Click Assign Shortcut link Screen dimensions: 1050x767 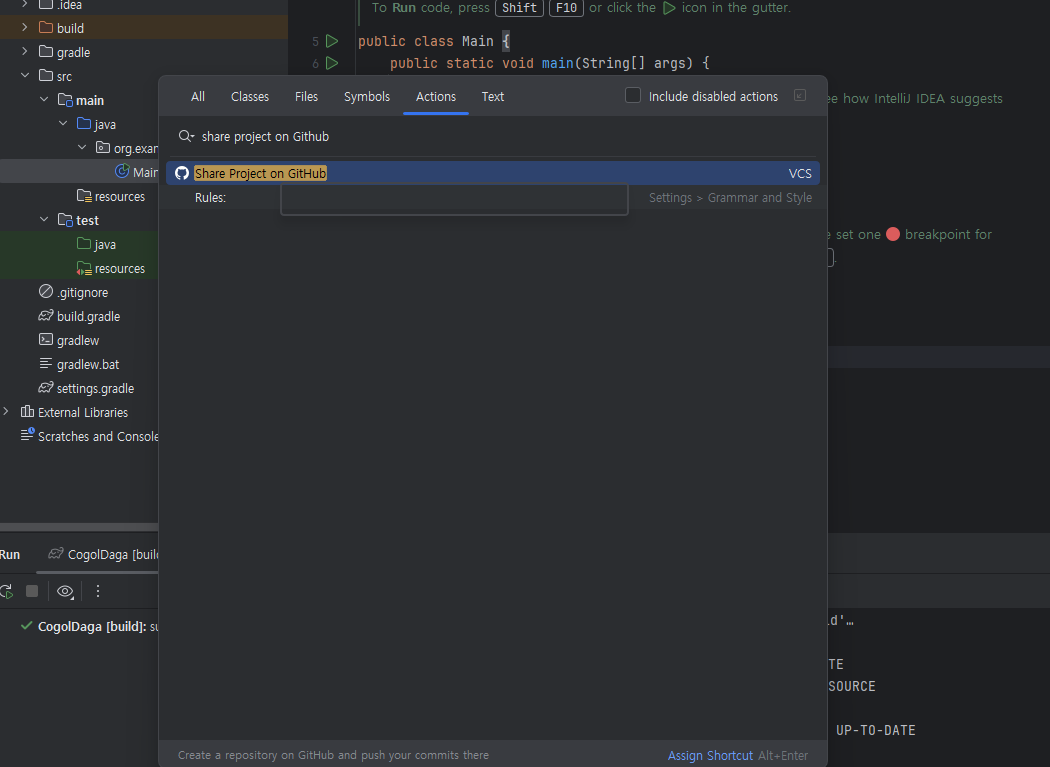(x=710, y=756)
